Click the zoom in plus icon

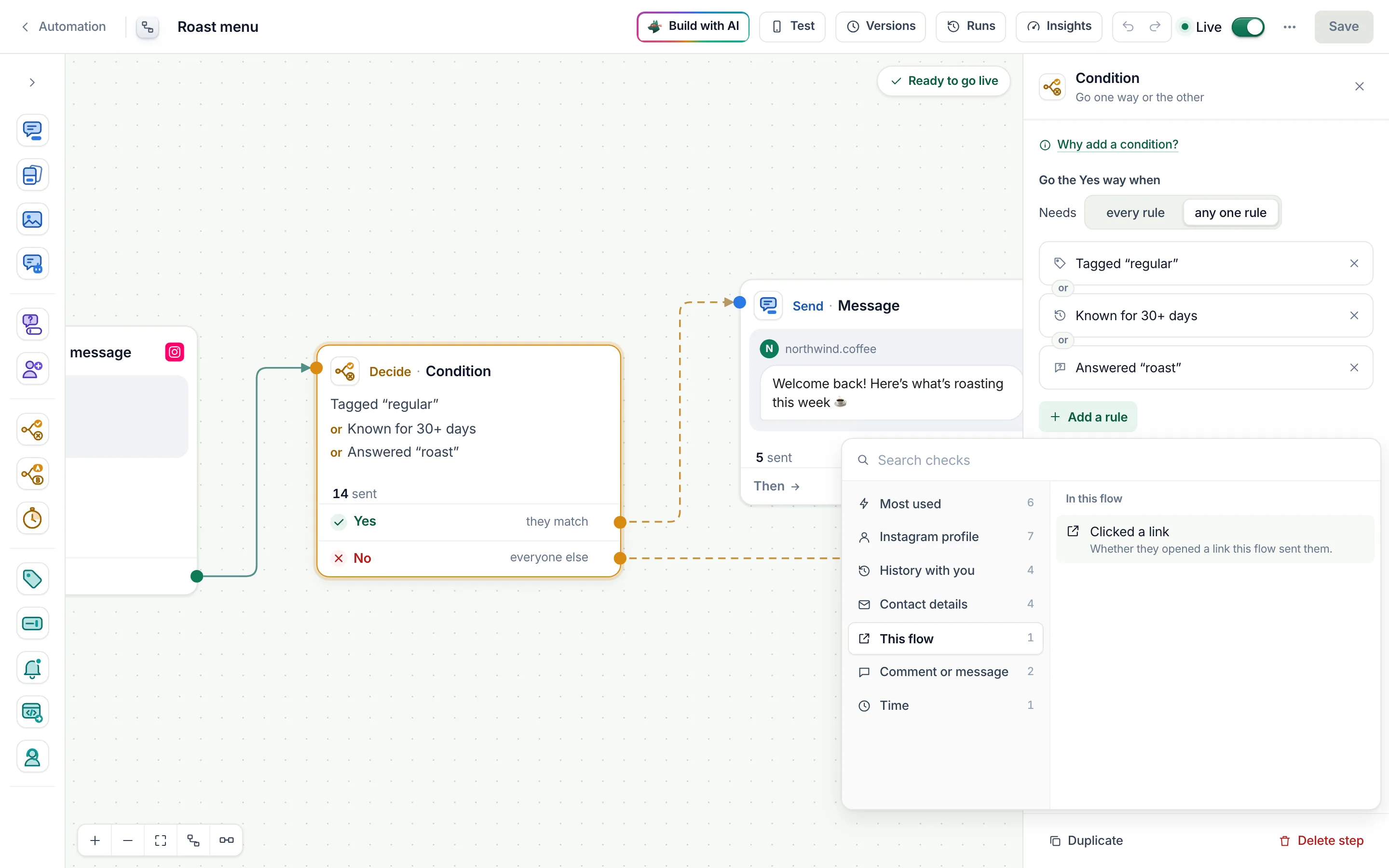pyautogui.click(x=95, y=841)
